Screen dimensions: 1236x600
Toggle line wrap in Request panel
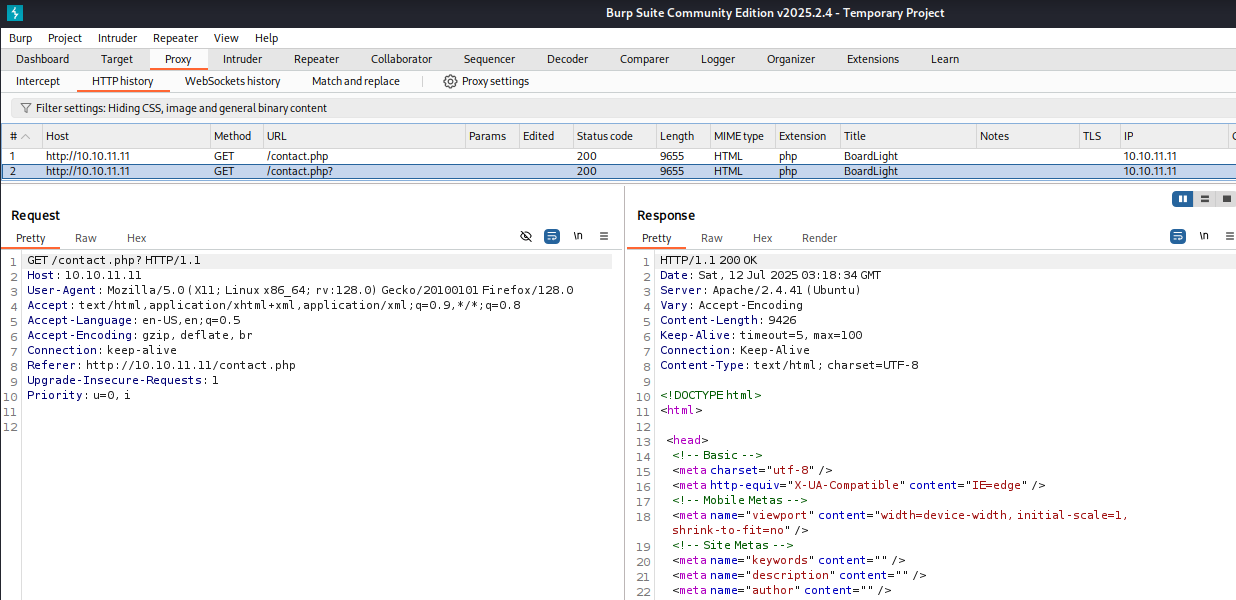click(552, 236)
